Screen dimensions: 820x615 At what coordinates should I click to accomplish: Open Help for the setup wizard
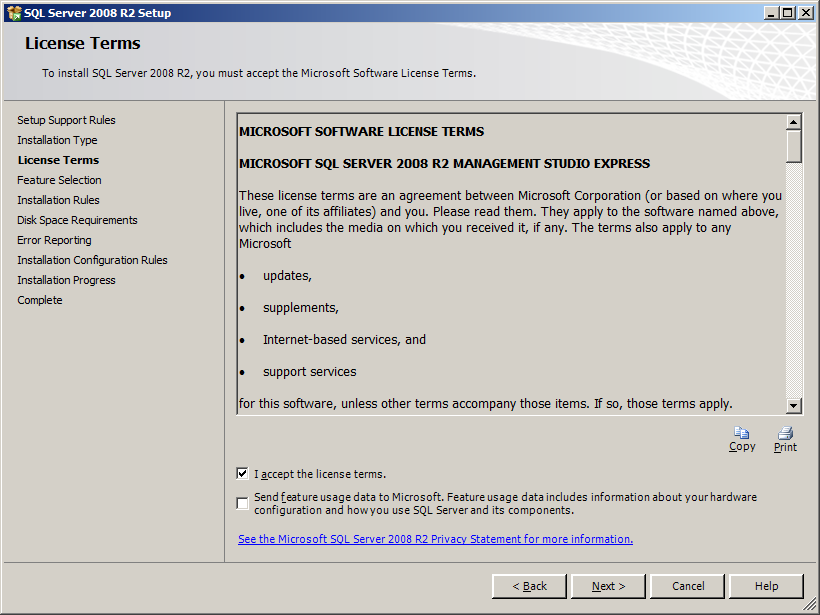pyautogui.click(x=766, y=586)
